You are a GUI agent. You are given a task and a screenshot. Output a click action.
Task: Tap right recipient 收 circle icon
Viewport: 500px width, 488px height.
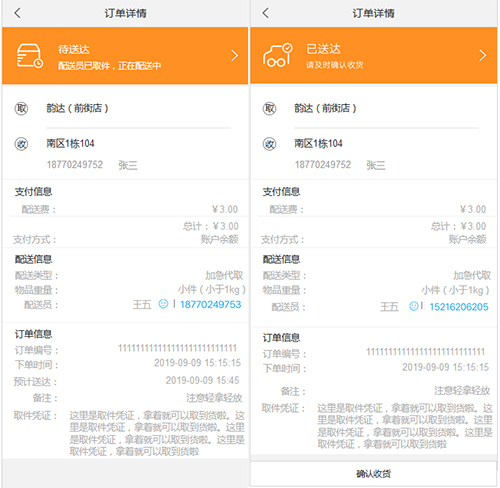(269, 144)
